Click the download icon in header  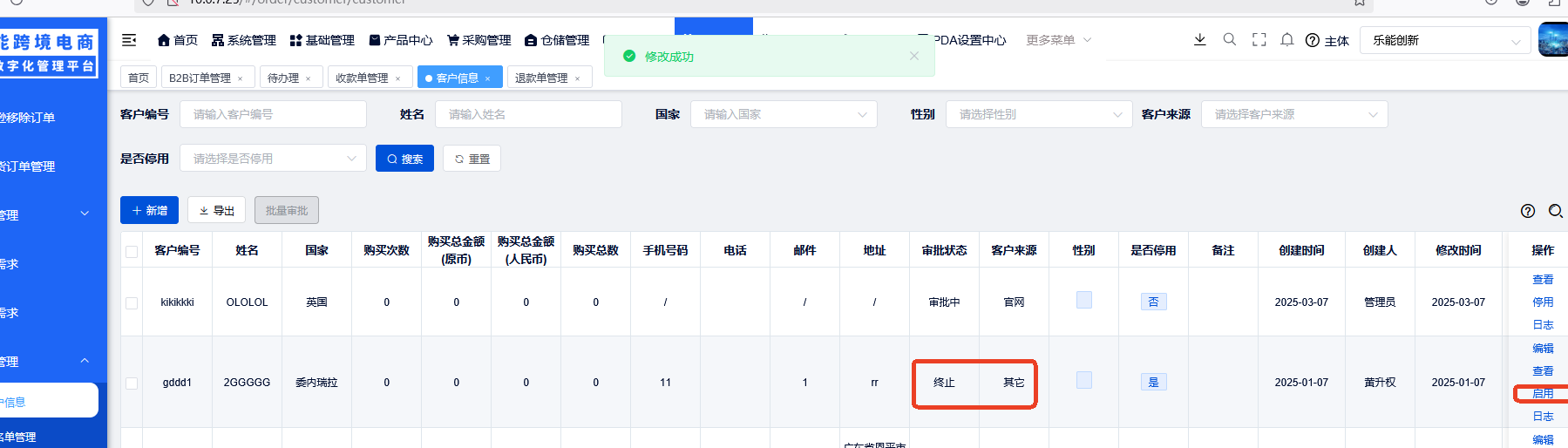tap(1199, 39)
